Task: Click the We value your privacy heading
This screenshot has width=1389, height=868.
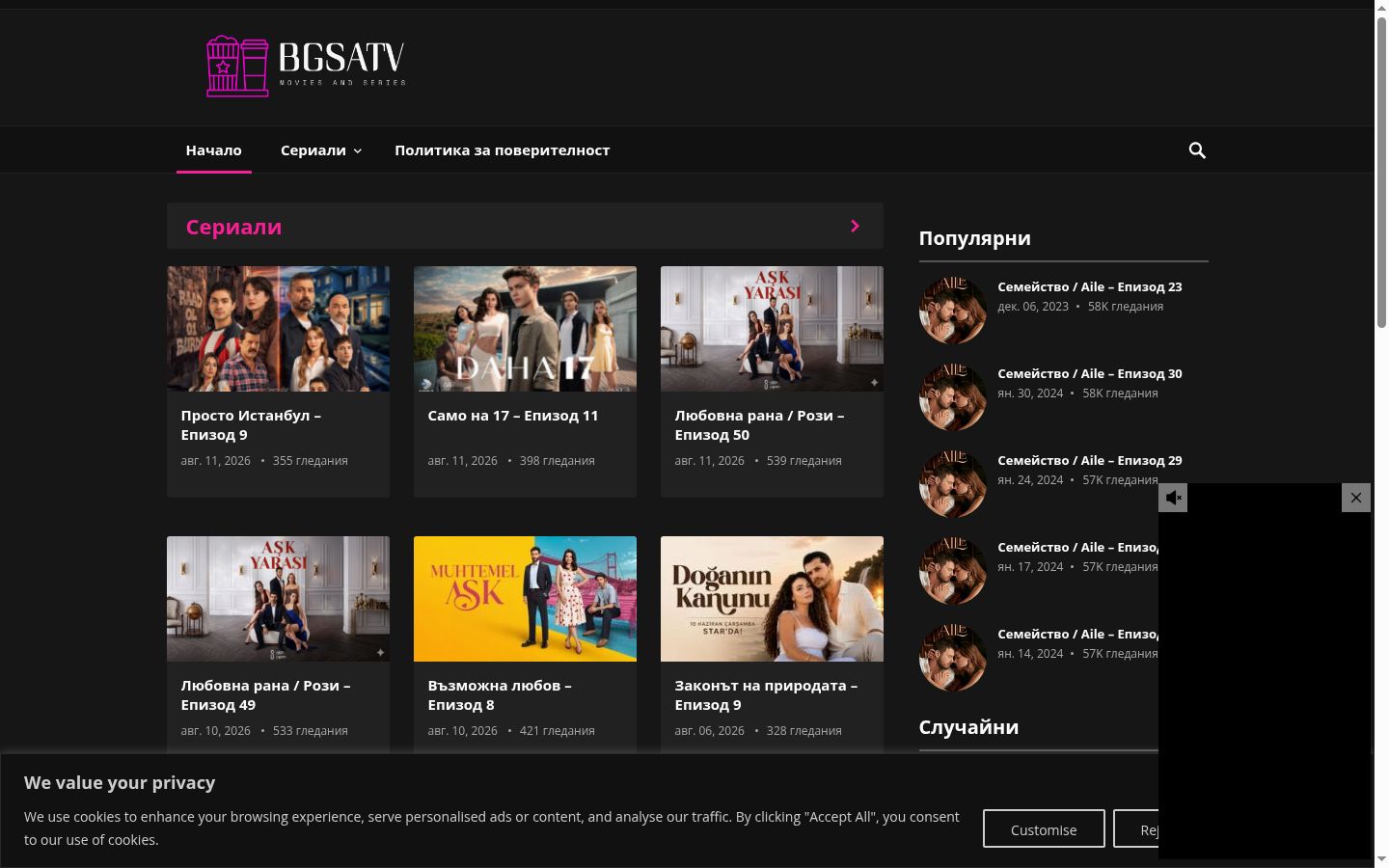Action: pyautogui.click(x=120, y=782)
